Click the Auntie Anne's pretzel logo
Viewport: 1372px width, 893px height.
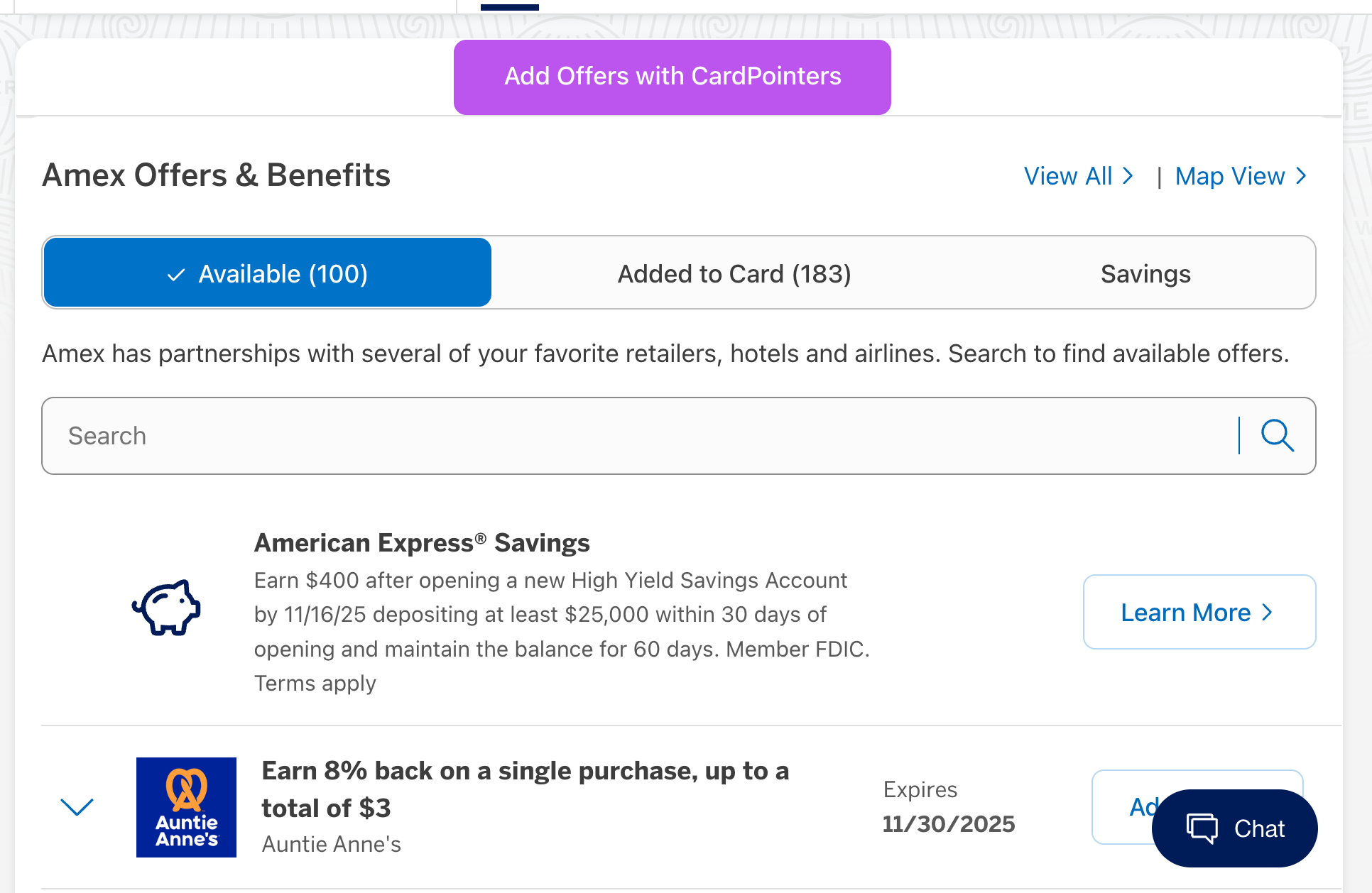pyautogui.click(x=186, y=807)
